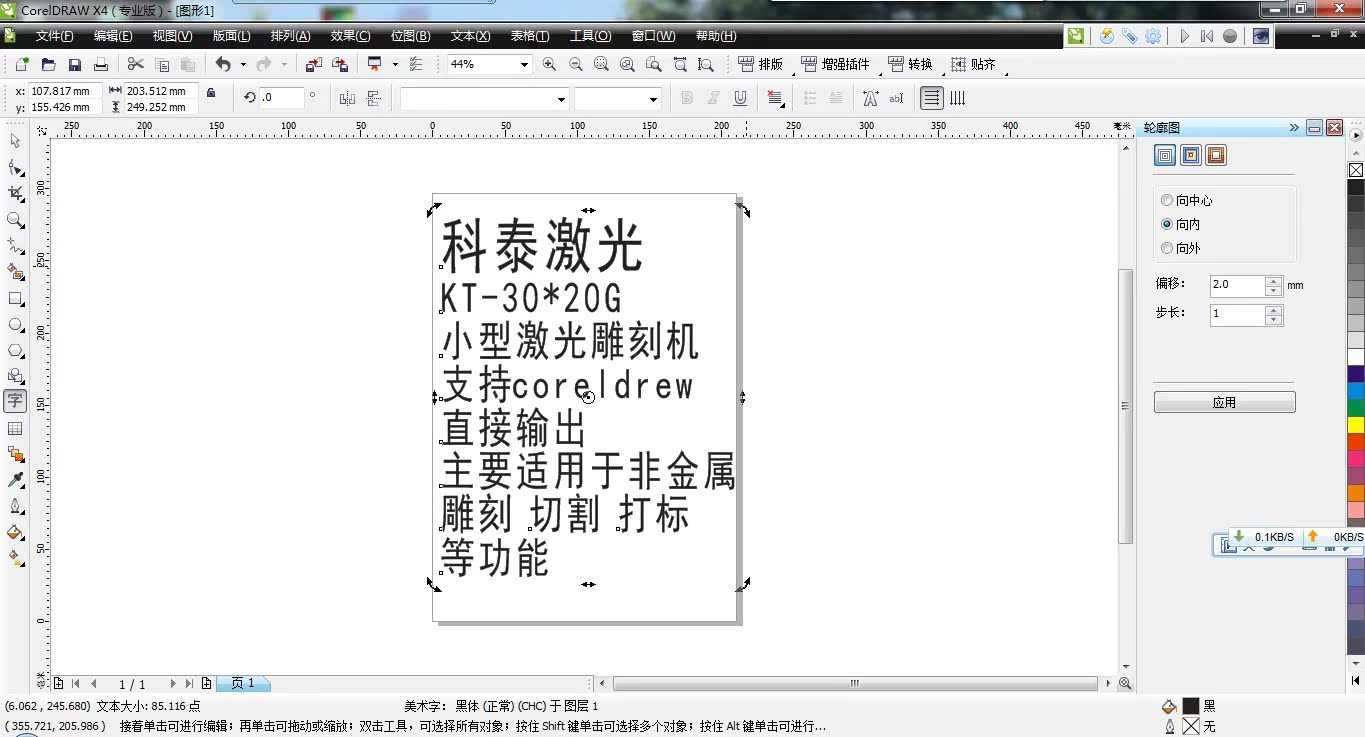Open the zoom level 44% dropdown

(x=523, y=64)
